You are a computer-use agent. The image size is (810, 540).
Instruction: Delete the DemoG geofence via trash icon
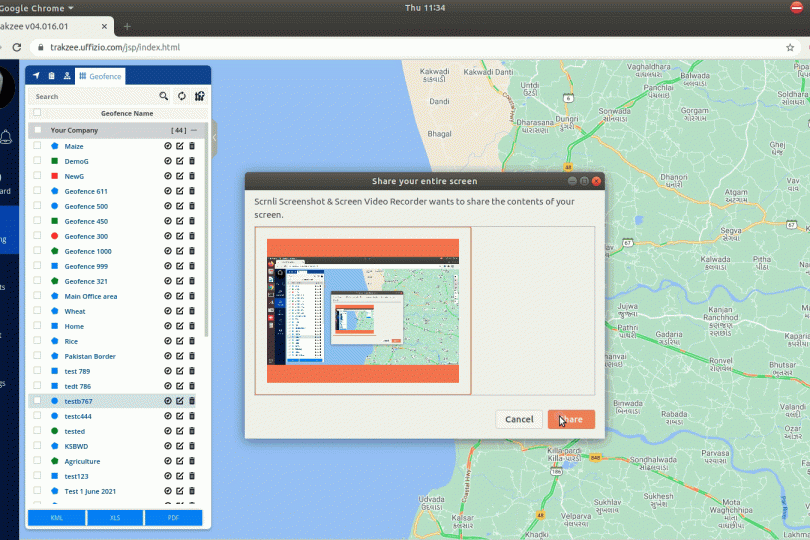(192, 161)
